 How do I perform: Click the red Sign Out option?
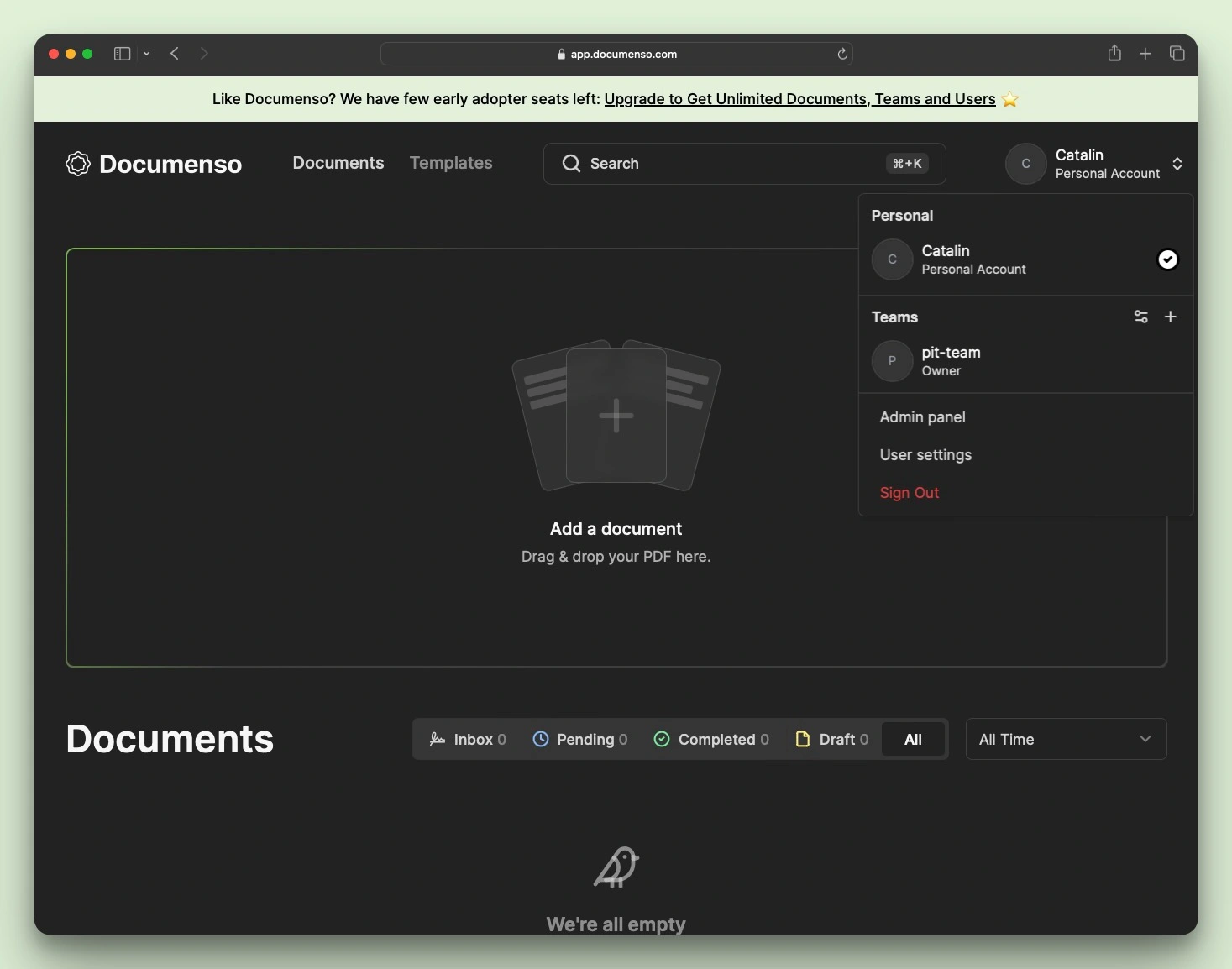click(x=909, y=493)
